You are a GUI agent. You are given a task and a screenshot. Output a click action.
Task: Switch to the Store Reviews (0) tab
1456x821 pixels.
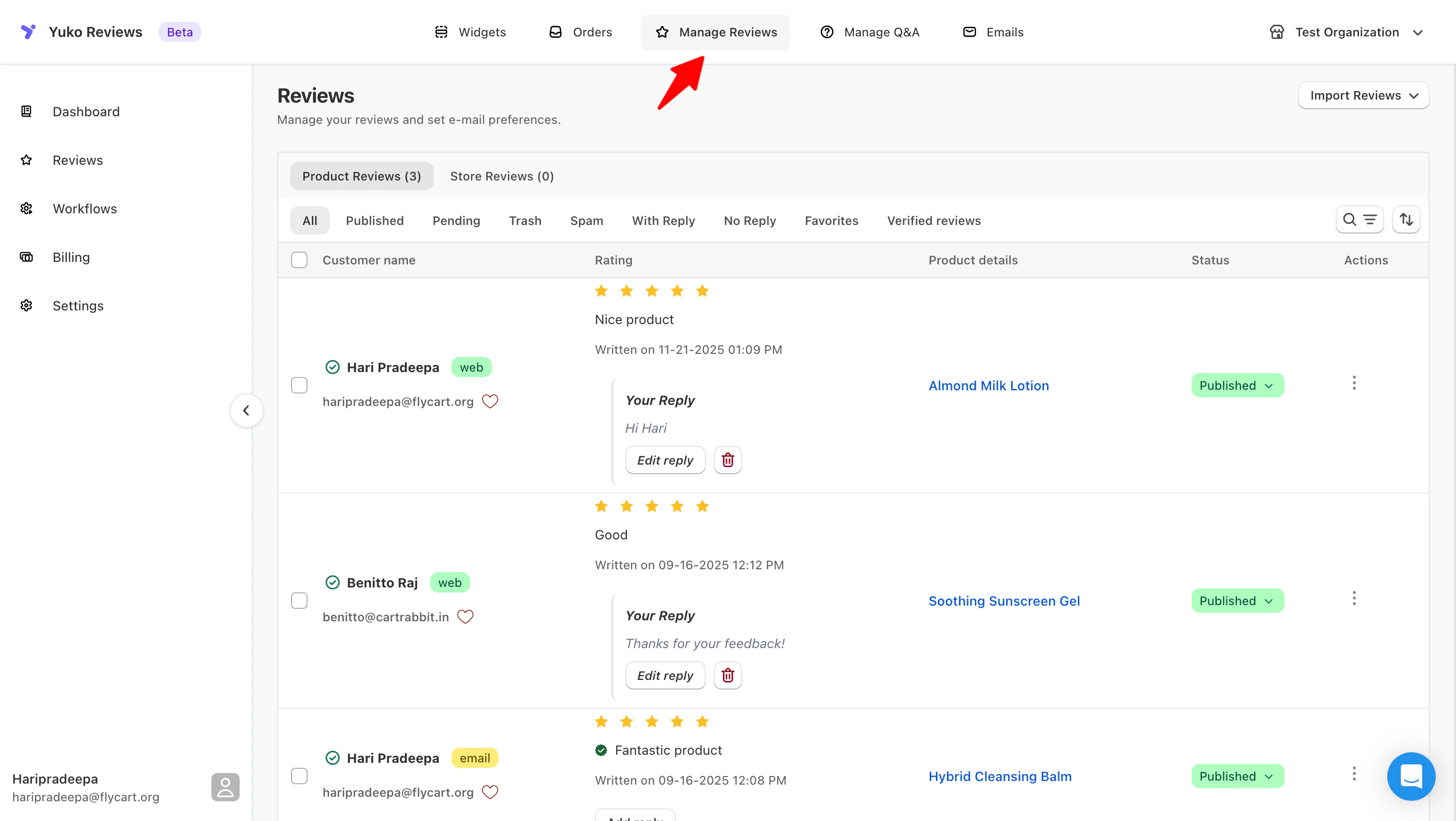click(x=502, y=176)
